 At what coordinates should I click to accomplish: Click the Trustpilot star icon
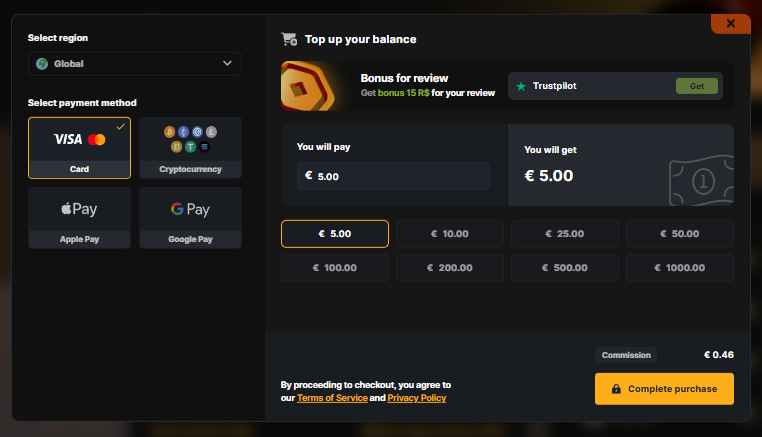click(x=521, y=86)
